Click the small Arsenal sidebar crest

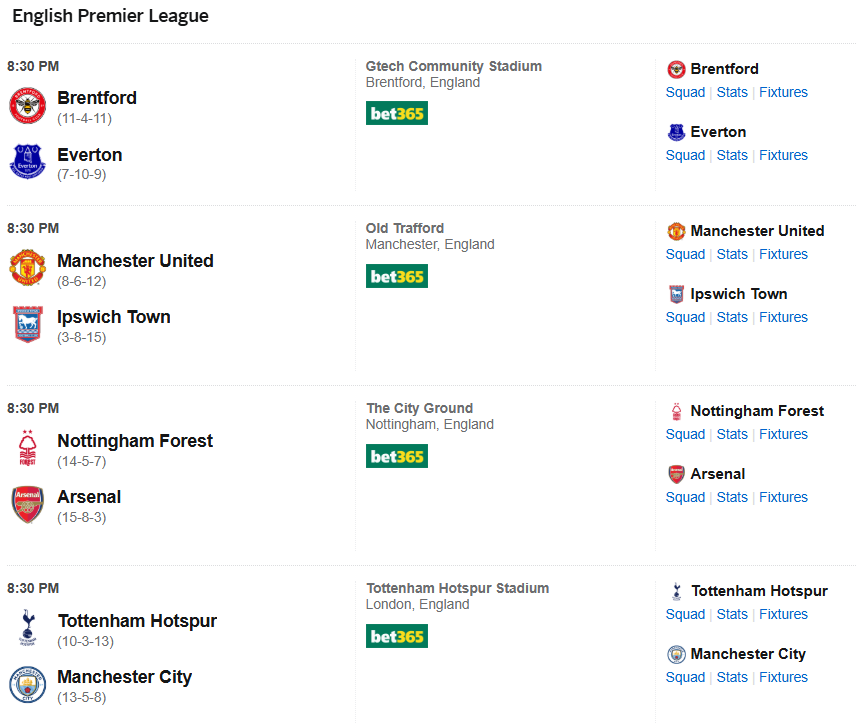(x=677, y=474)
